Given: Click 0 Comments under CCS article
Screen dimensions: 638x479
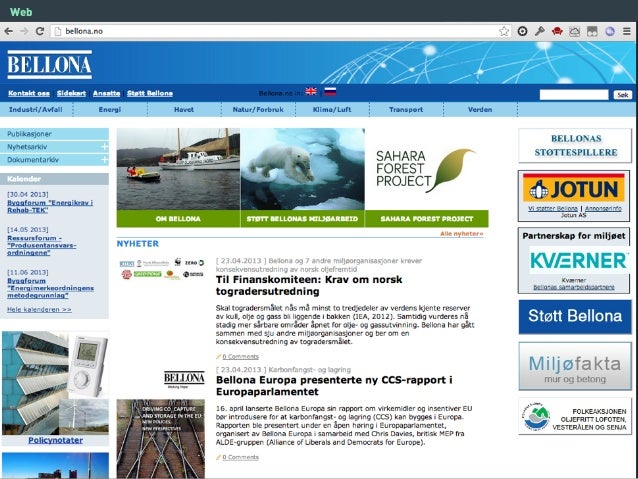Looking at the screenshot, I should [x=240, y=457].
